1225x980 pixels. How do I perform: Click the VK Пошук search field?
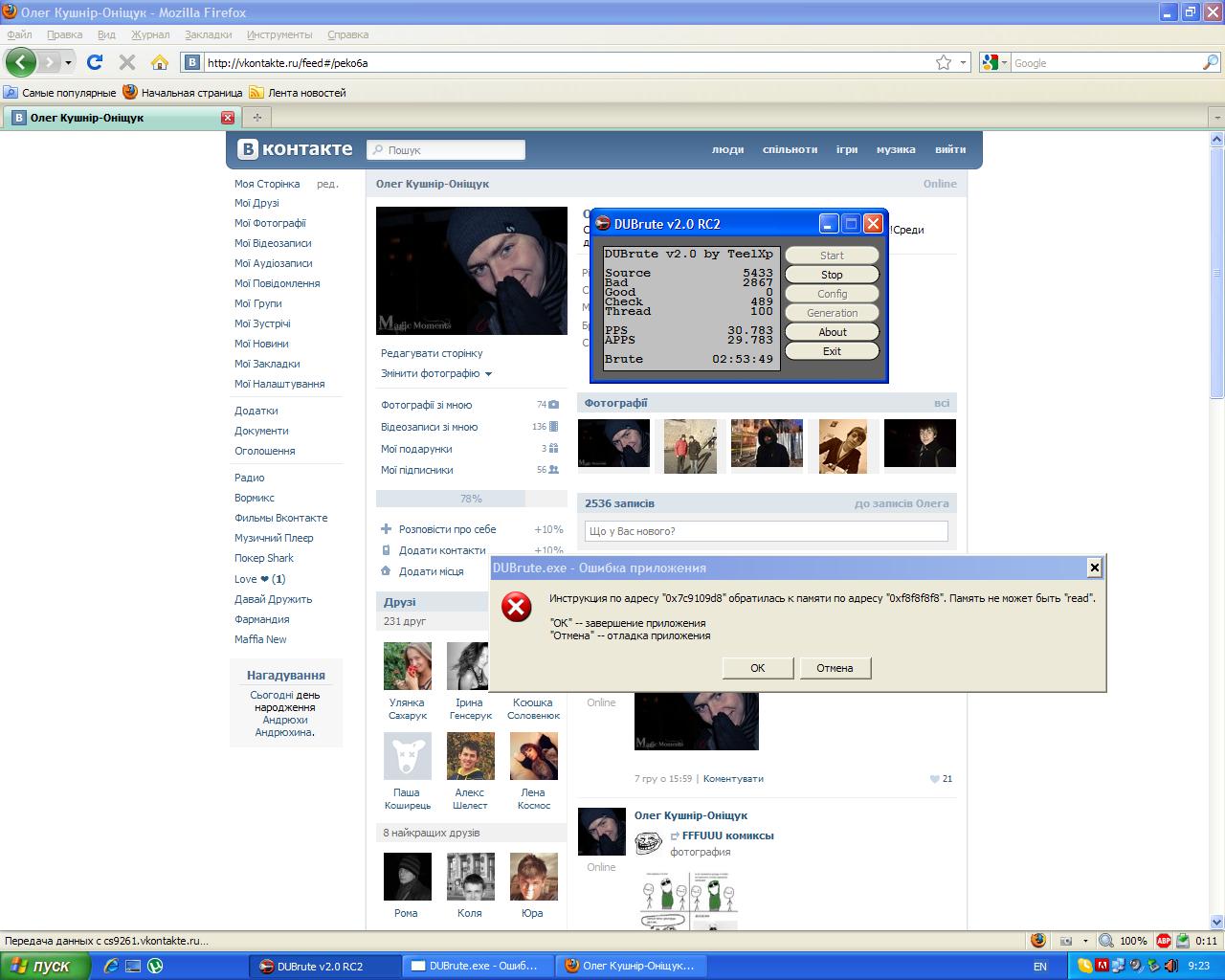click(x=447, y=150)
